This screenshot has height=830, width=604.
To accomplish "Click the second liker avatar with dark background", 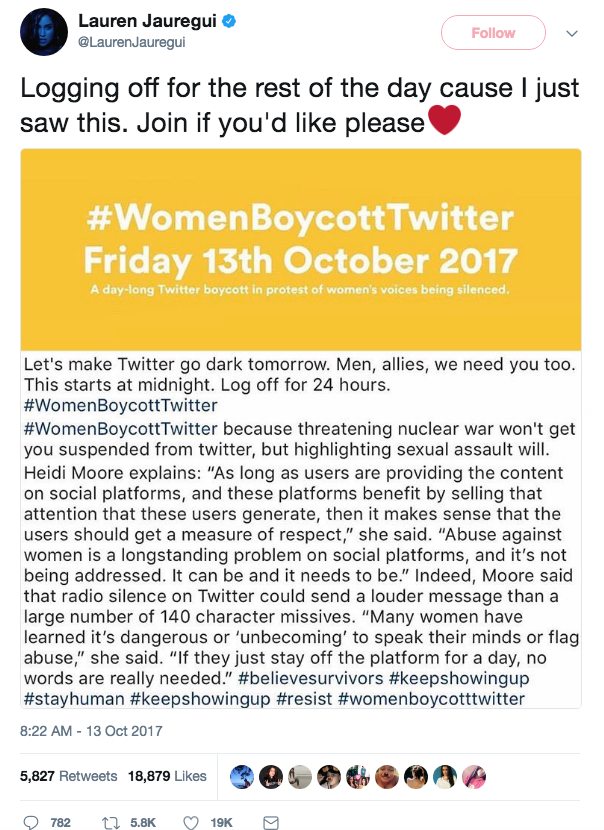I will [x=270, y=776].
